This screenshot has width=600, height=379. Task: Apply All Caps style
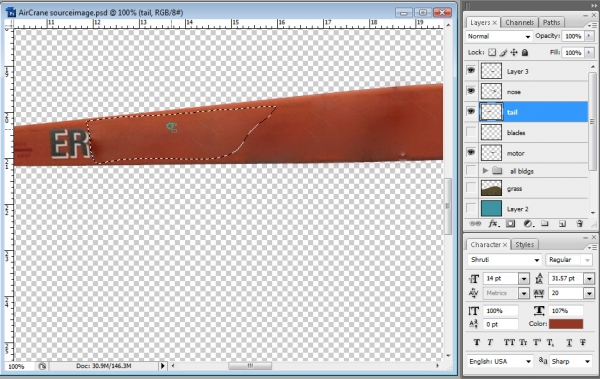pyautogui.click(x=509, y=342)
